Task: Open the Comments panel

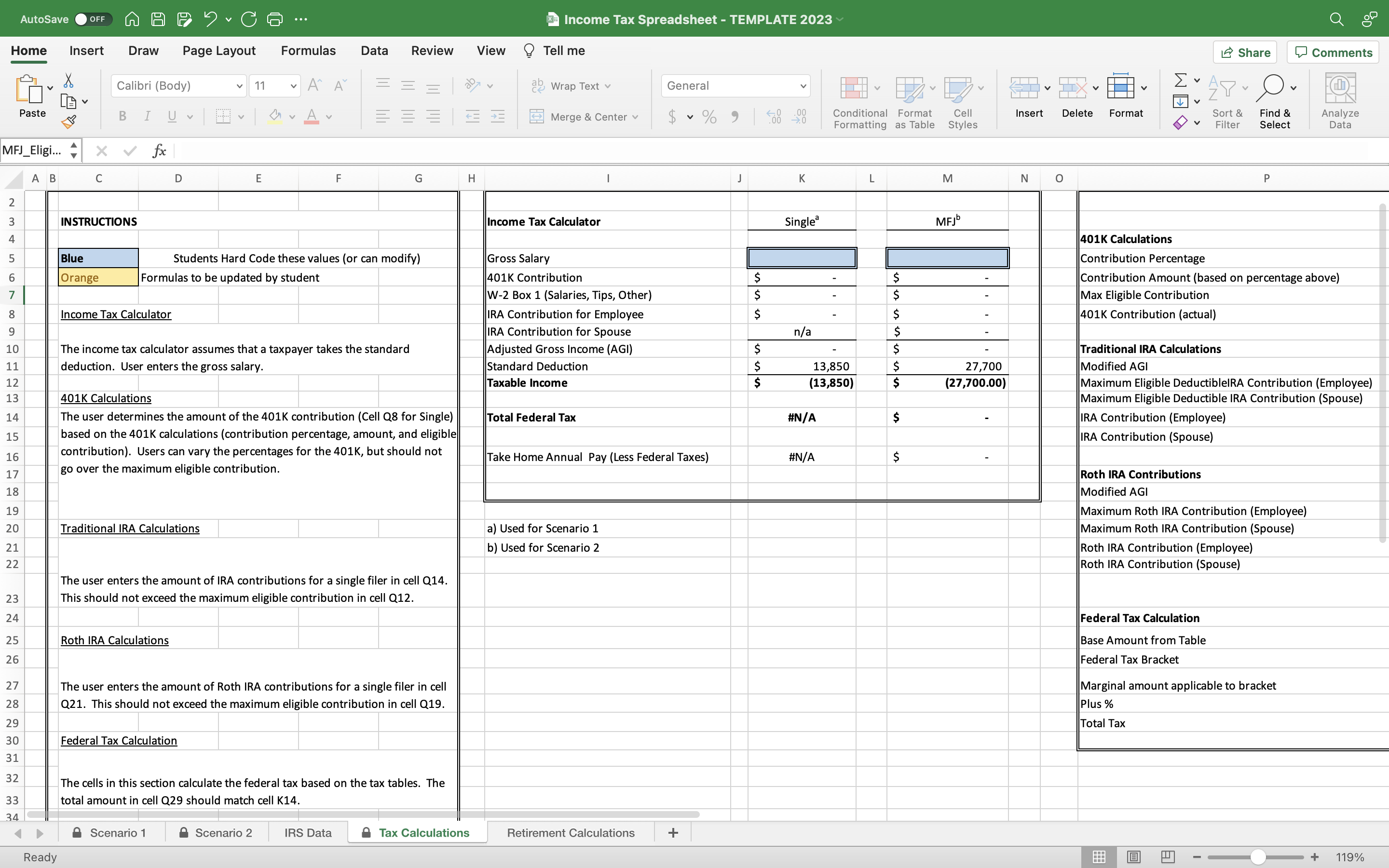Action: click(1333, 52)
